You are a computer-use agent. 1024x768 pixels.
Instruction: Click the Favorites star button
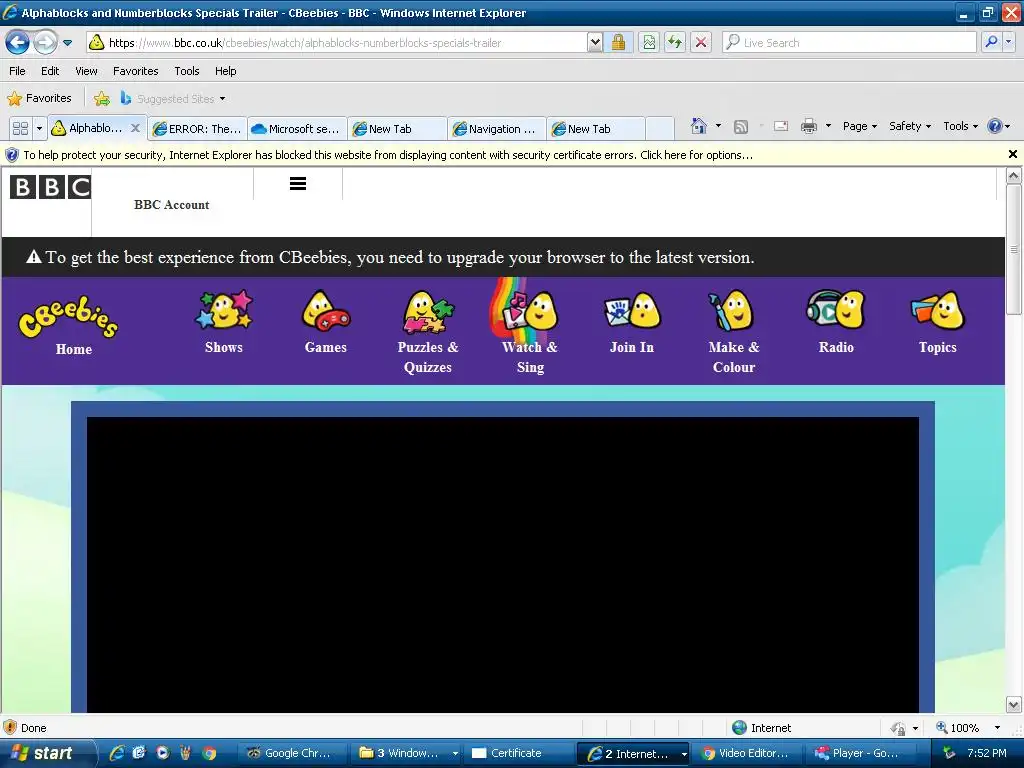tap(39, 99)
